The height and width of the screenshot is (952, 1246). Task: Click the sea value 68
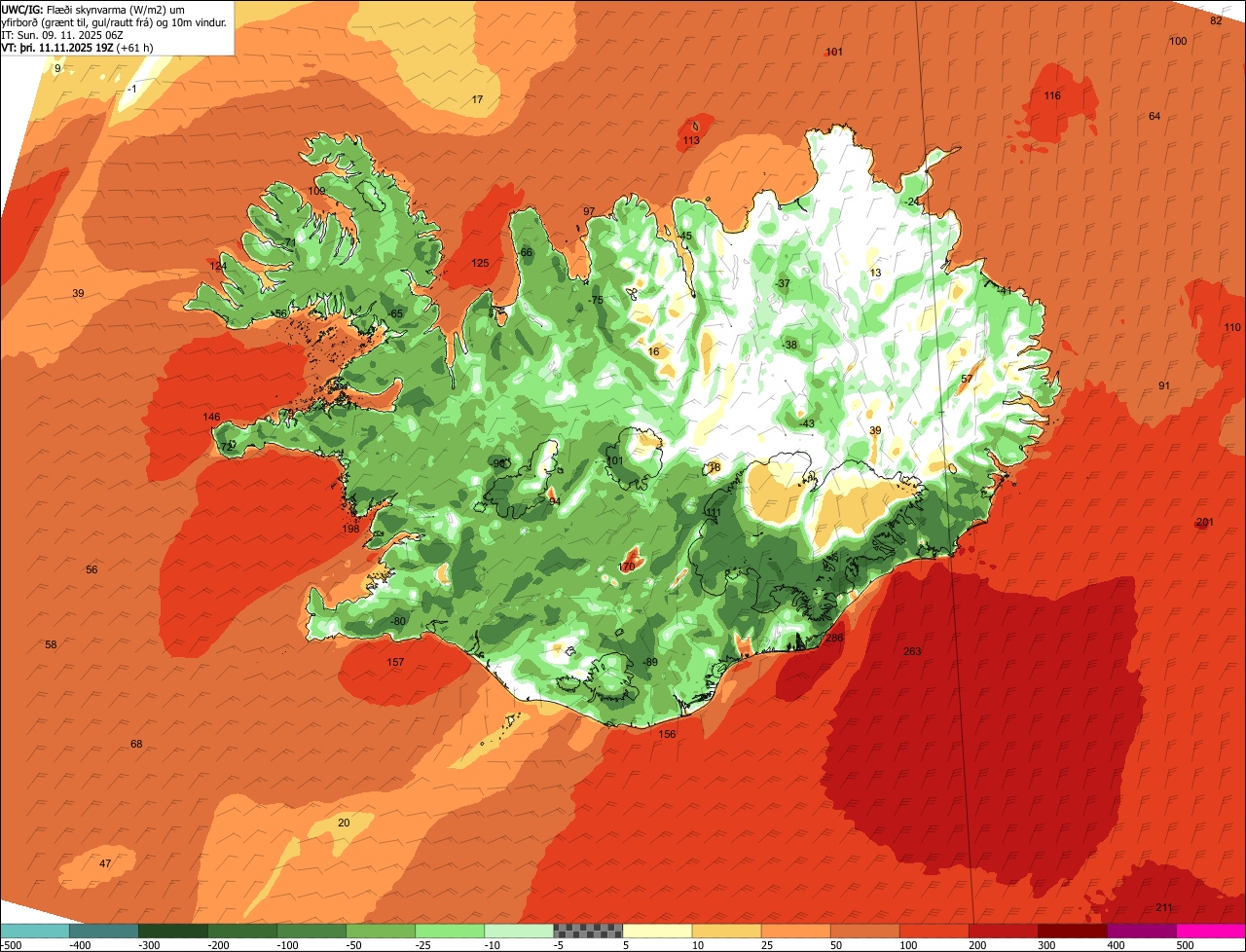click(136, 744)
